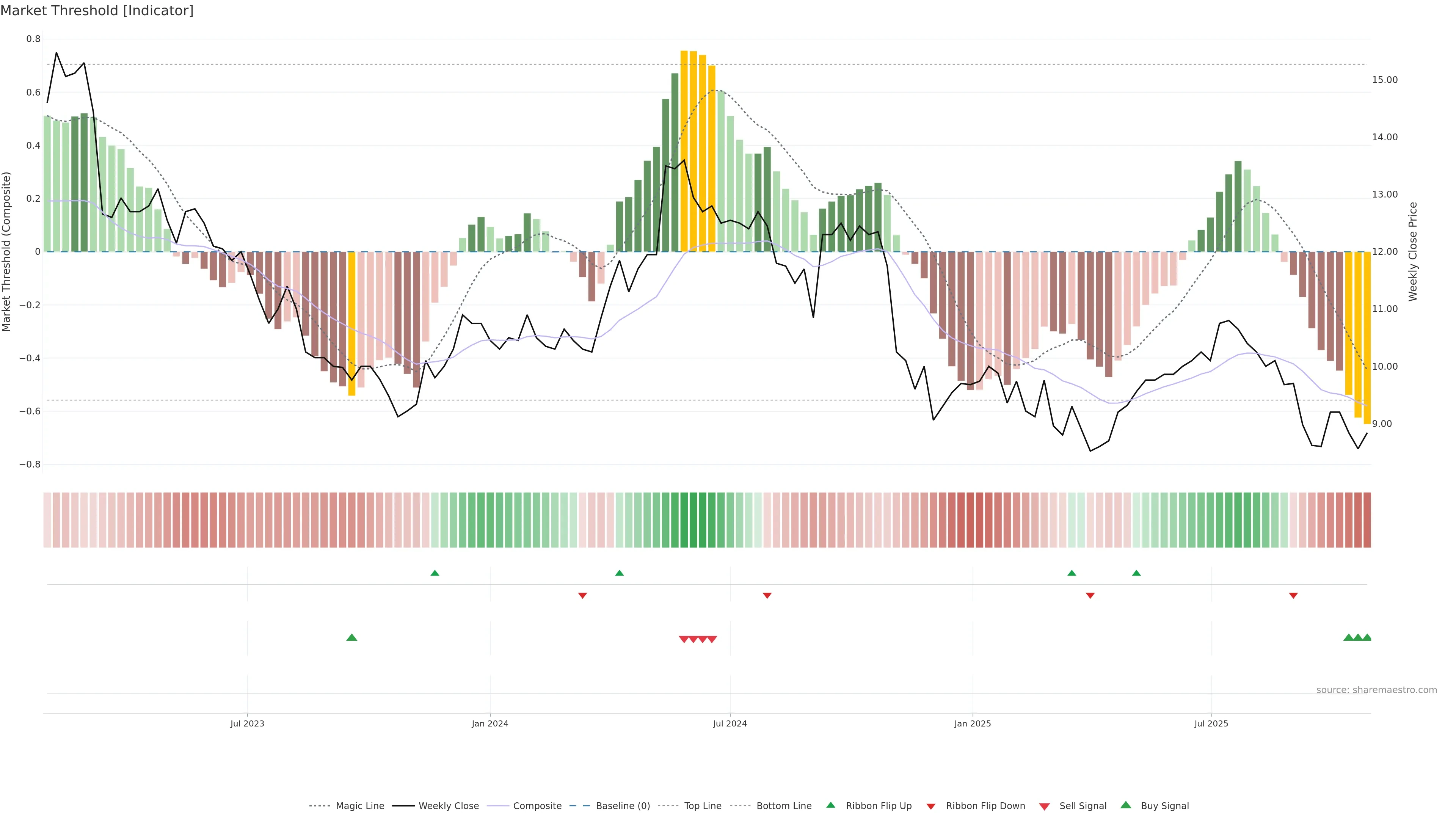
Task: Toggle the Top Line legend entry
Action: (703, 806)
